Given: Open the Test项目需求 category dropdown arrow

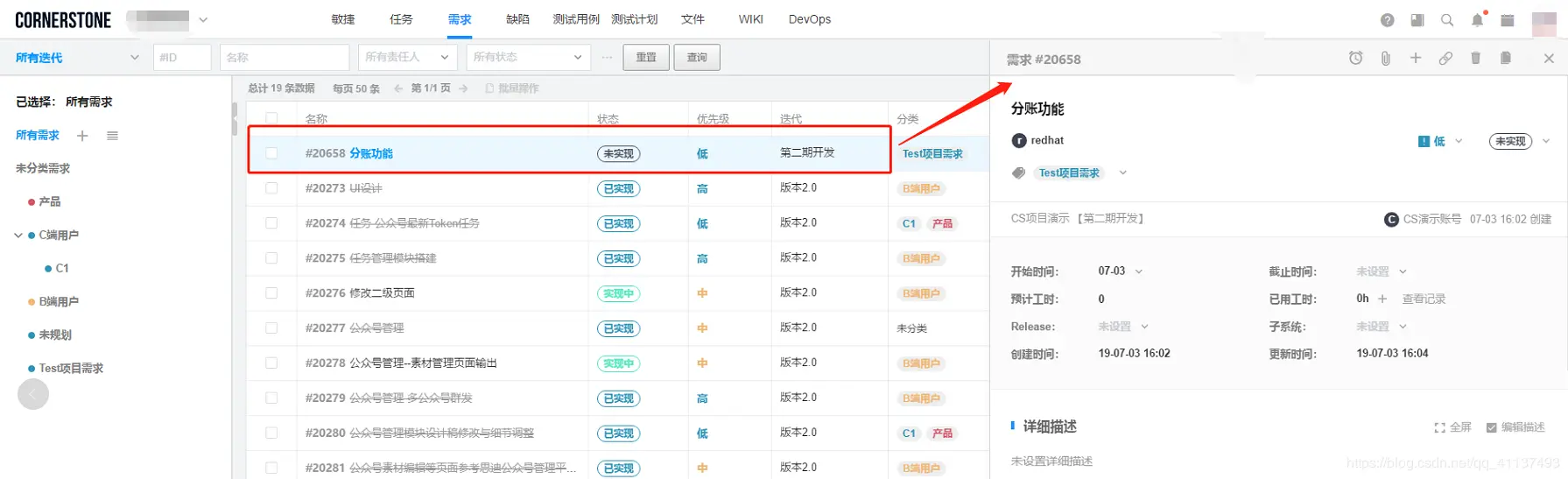Looking at the screenshot, I should 1123,173.
